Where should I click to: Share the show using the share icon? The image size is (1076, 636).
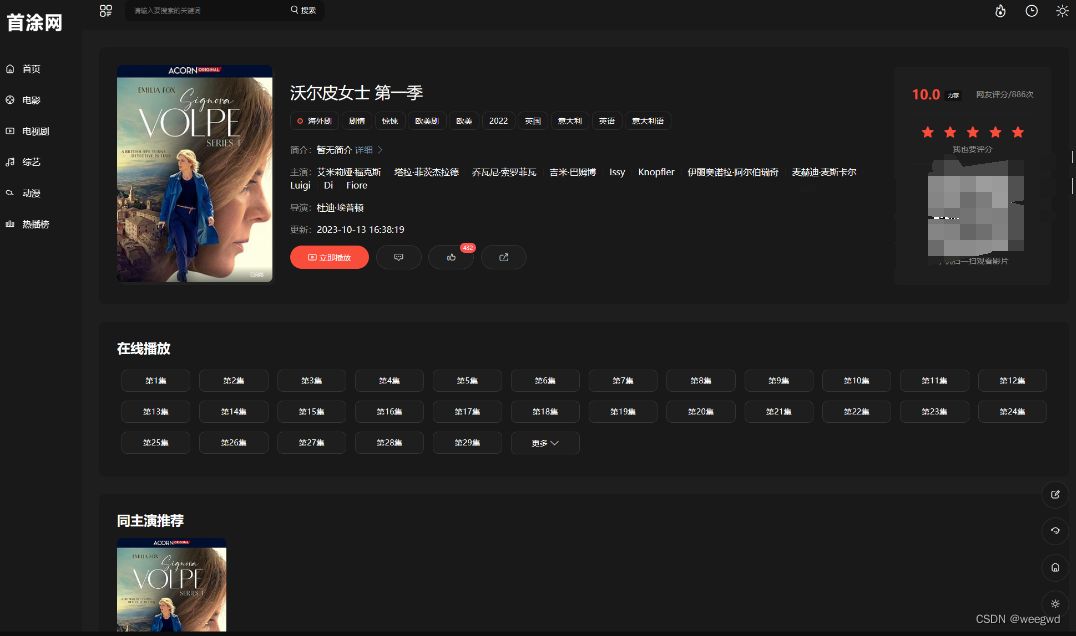503,257
